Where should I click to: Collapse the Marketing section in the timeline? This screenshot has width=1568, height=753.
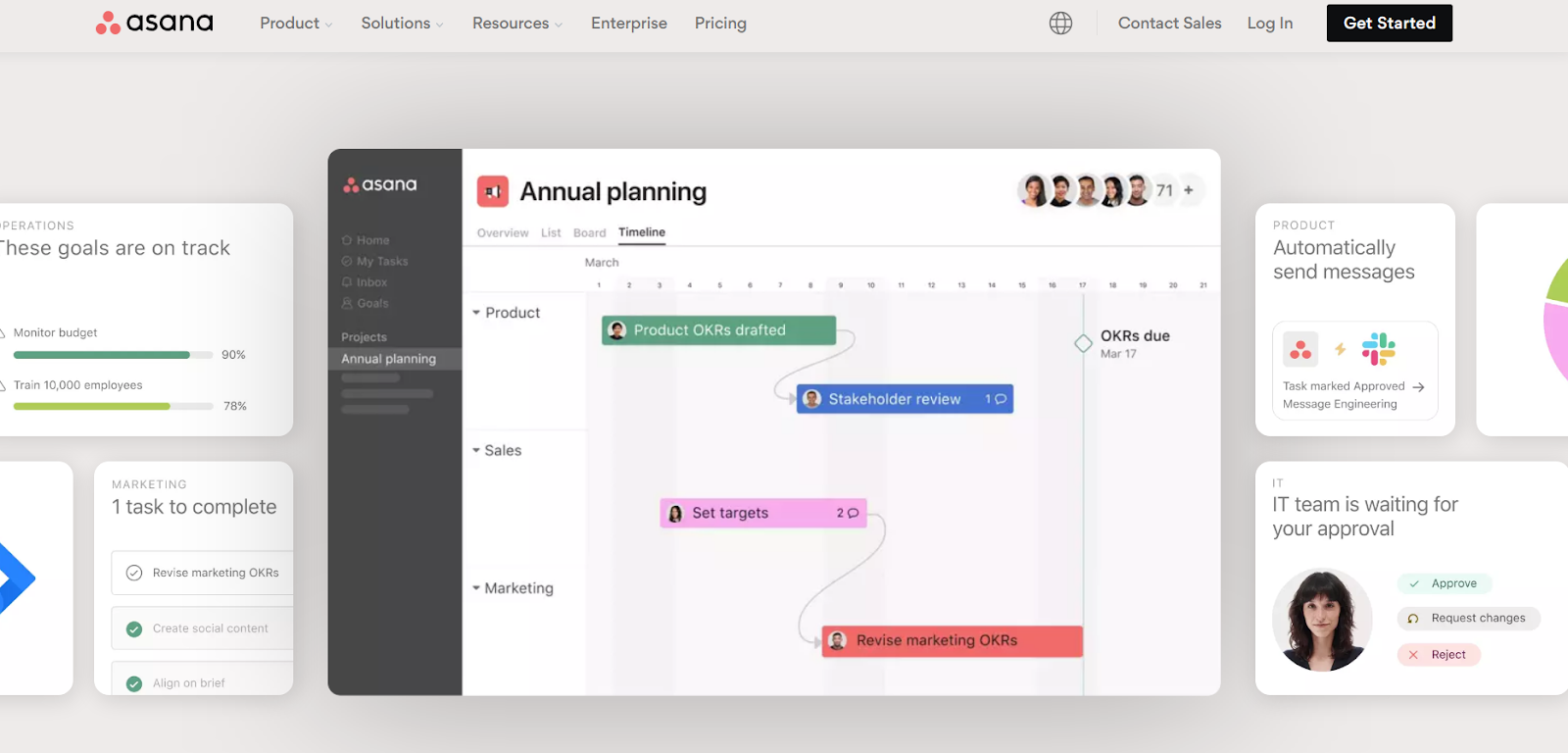click(476, 588)
